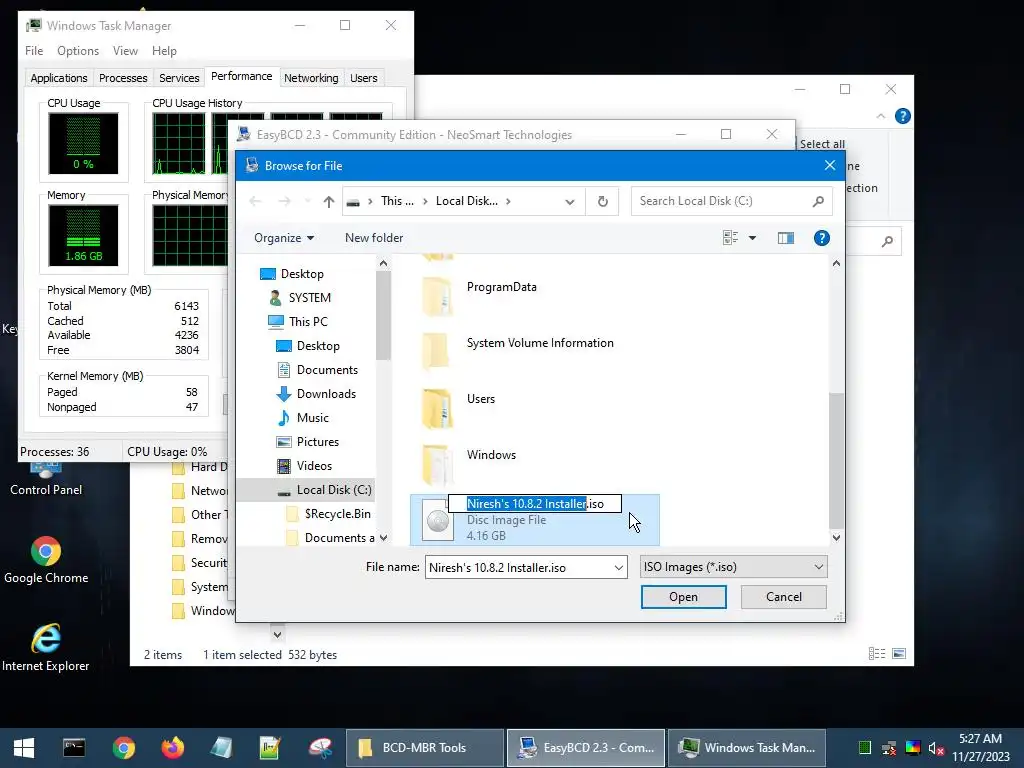Click New folder button
Image resolution: width=1024 pixels, height=768 pixels.
click(x=374, y=238)
